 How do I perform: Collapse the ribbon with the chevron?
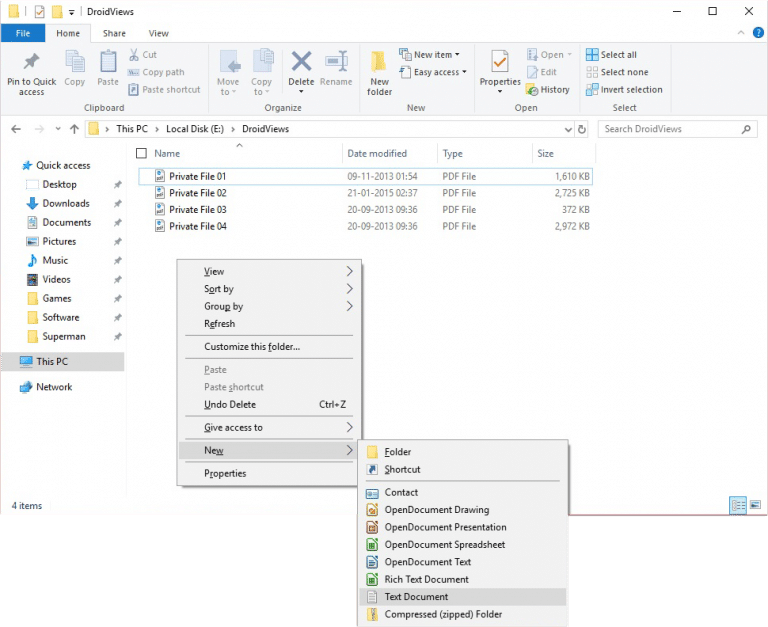741,33
